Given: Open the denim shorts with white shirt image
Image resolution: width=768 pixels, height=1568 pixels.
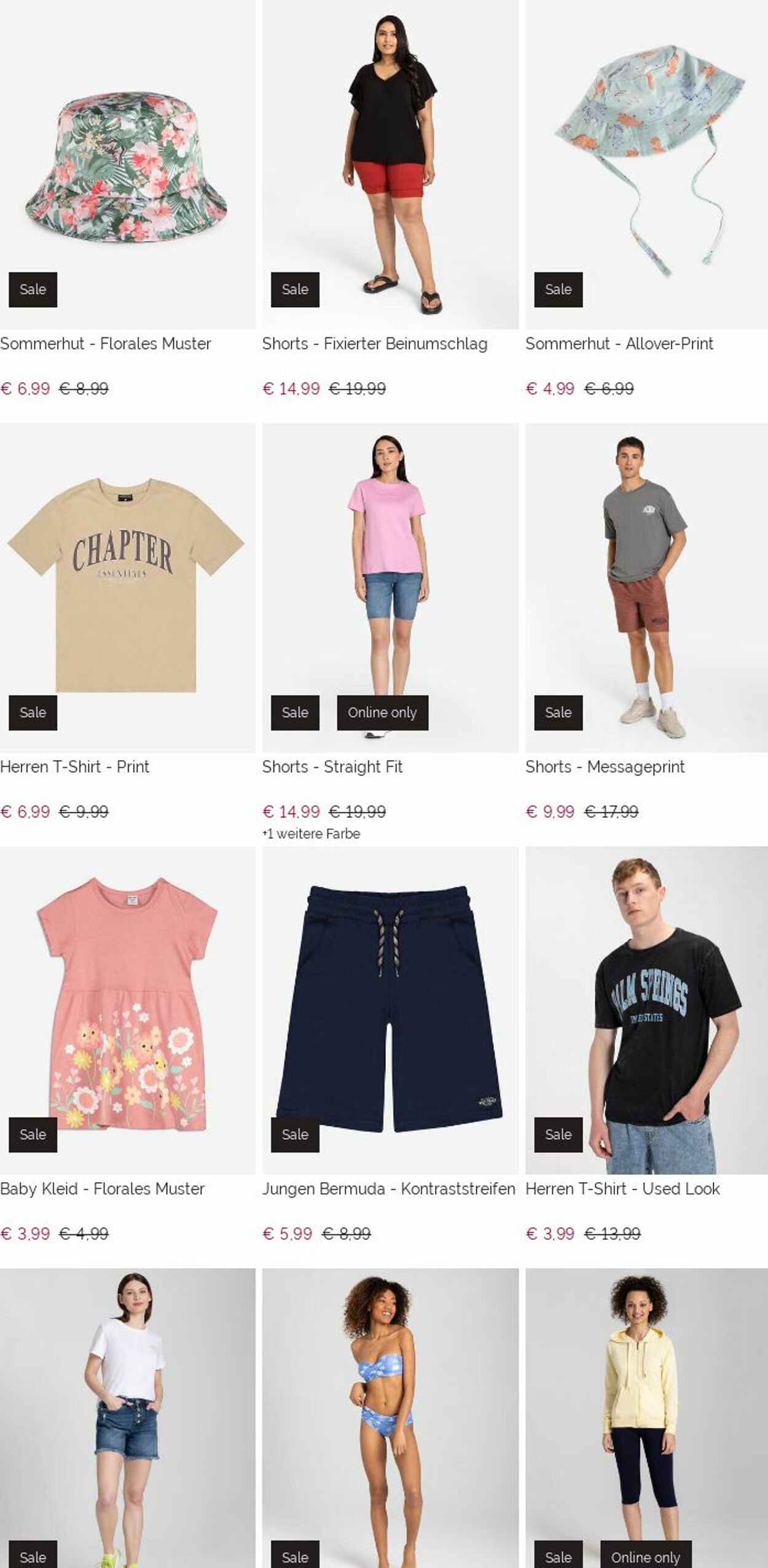Looking at the screenshot, I should [x=127, y=1418].
